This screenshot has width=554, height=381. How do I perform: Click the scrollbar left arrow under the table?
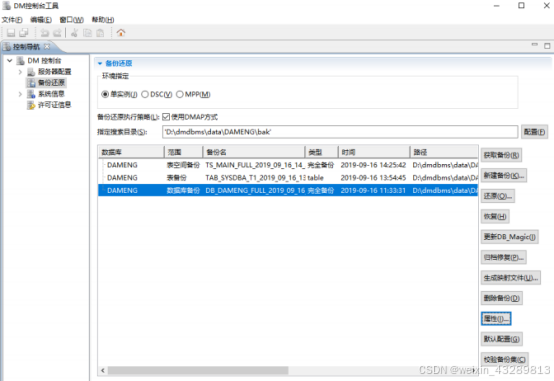point(103,370)
